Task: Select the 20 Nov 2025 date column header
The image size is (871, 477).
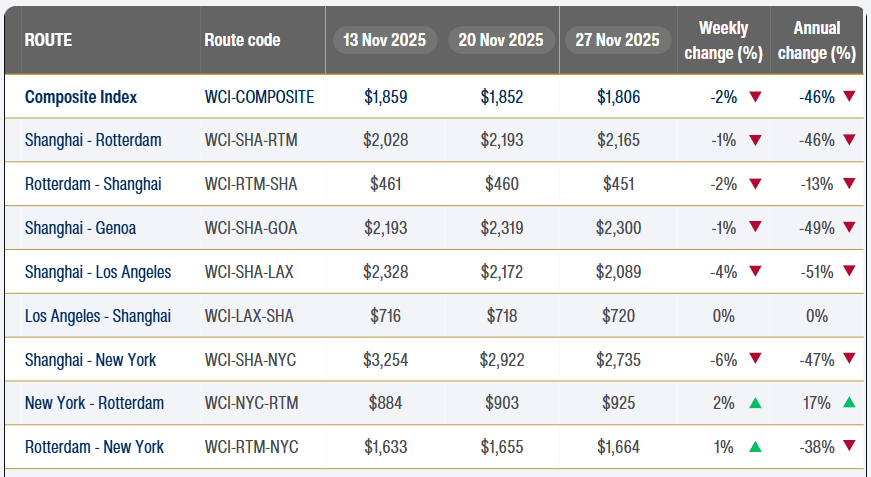Action: click(x=501, y=40)
